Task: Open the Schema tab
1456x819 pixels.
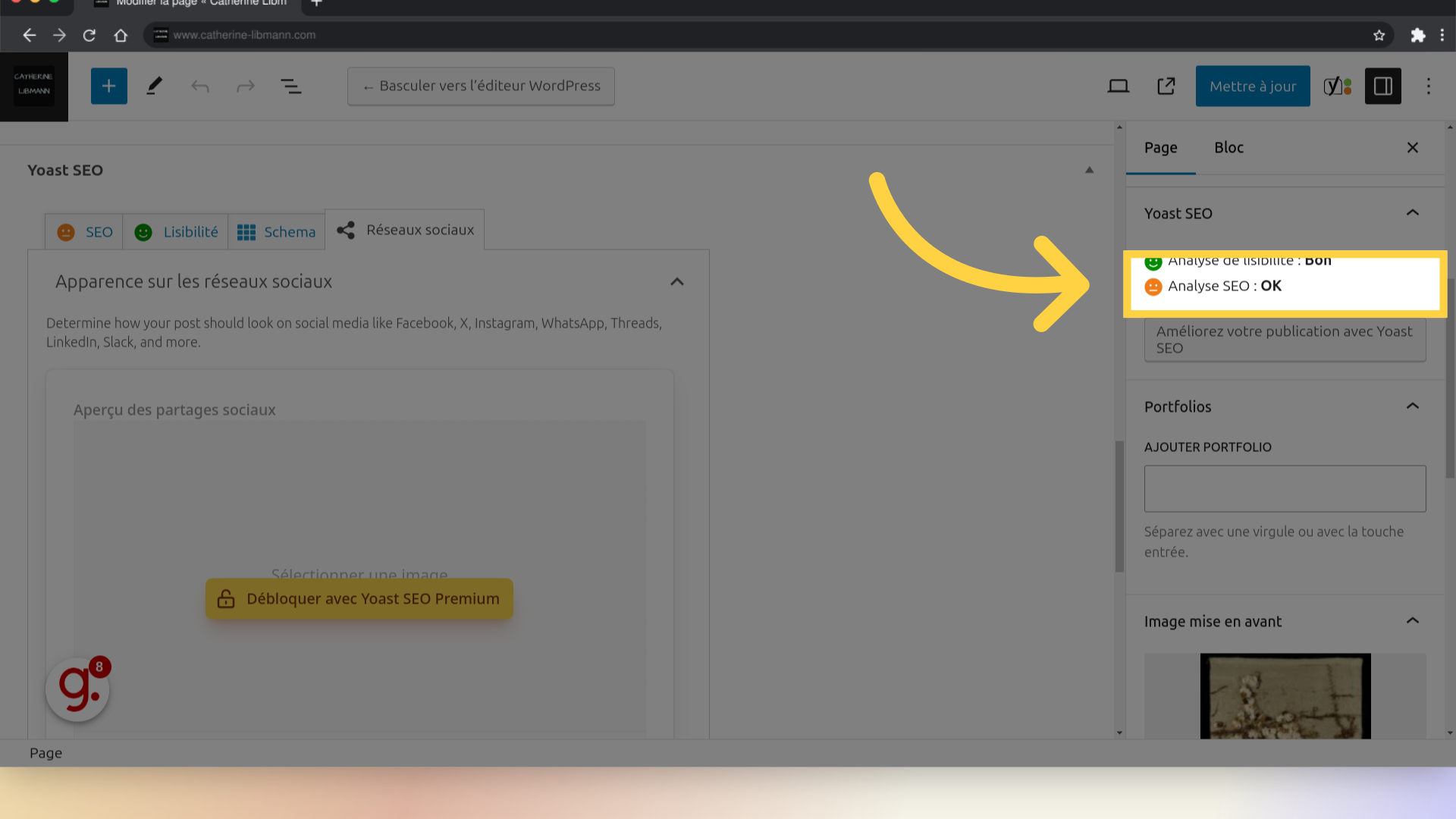Action: tap(276, 232)
